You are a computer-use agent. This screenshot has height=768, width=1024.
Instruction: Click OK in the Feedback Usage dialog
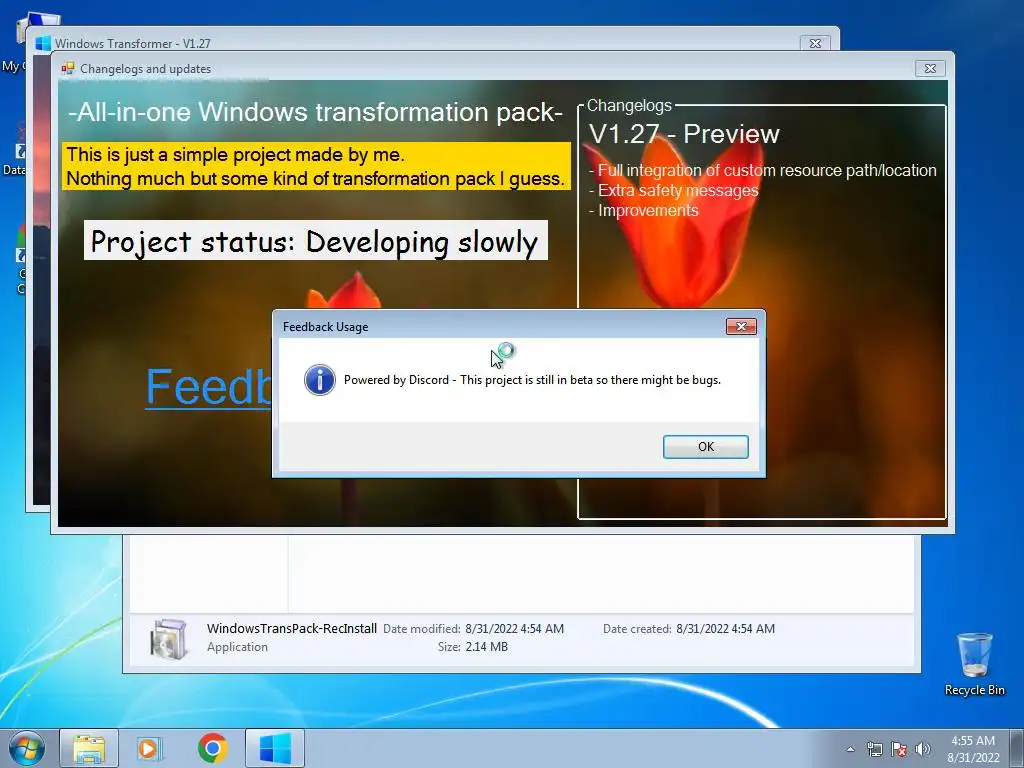705,447
